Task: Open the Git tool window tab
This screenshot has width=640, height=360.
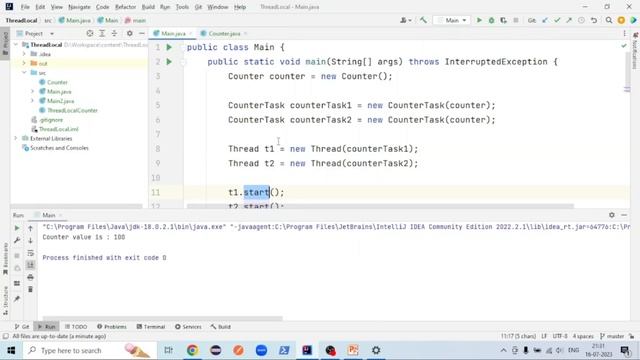Action: pos(22,327)
